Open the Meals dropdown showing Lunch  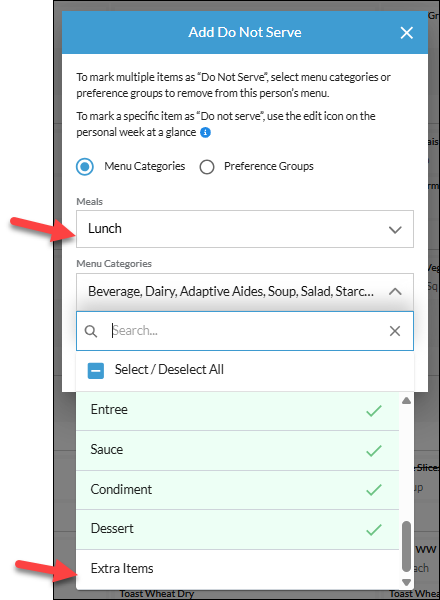245,229
